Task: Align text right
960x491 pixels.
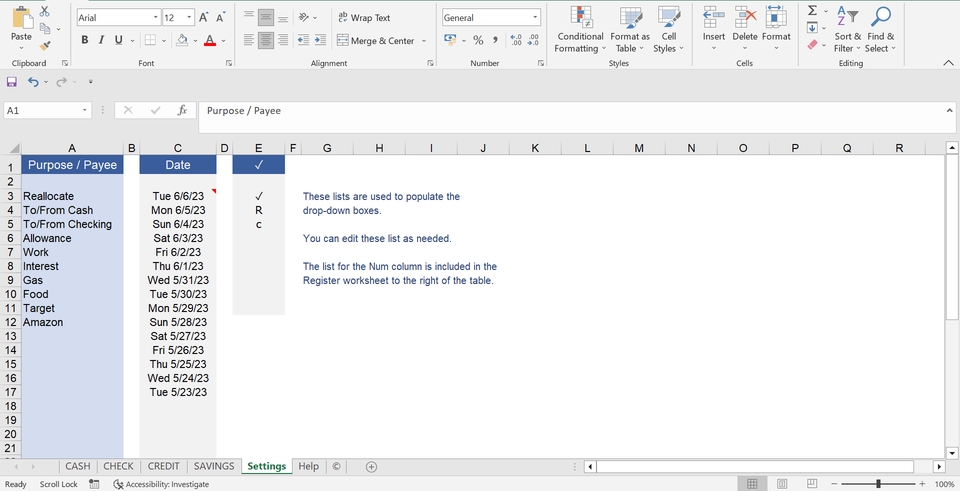Action: 283,40
